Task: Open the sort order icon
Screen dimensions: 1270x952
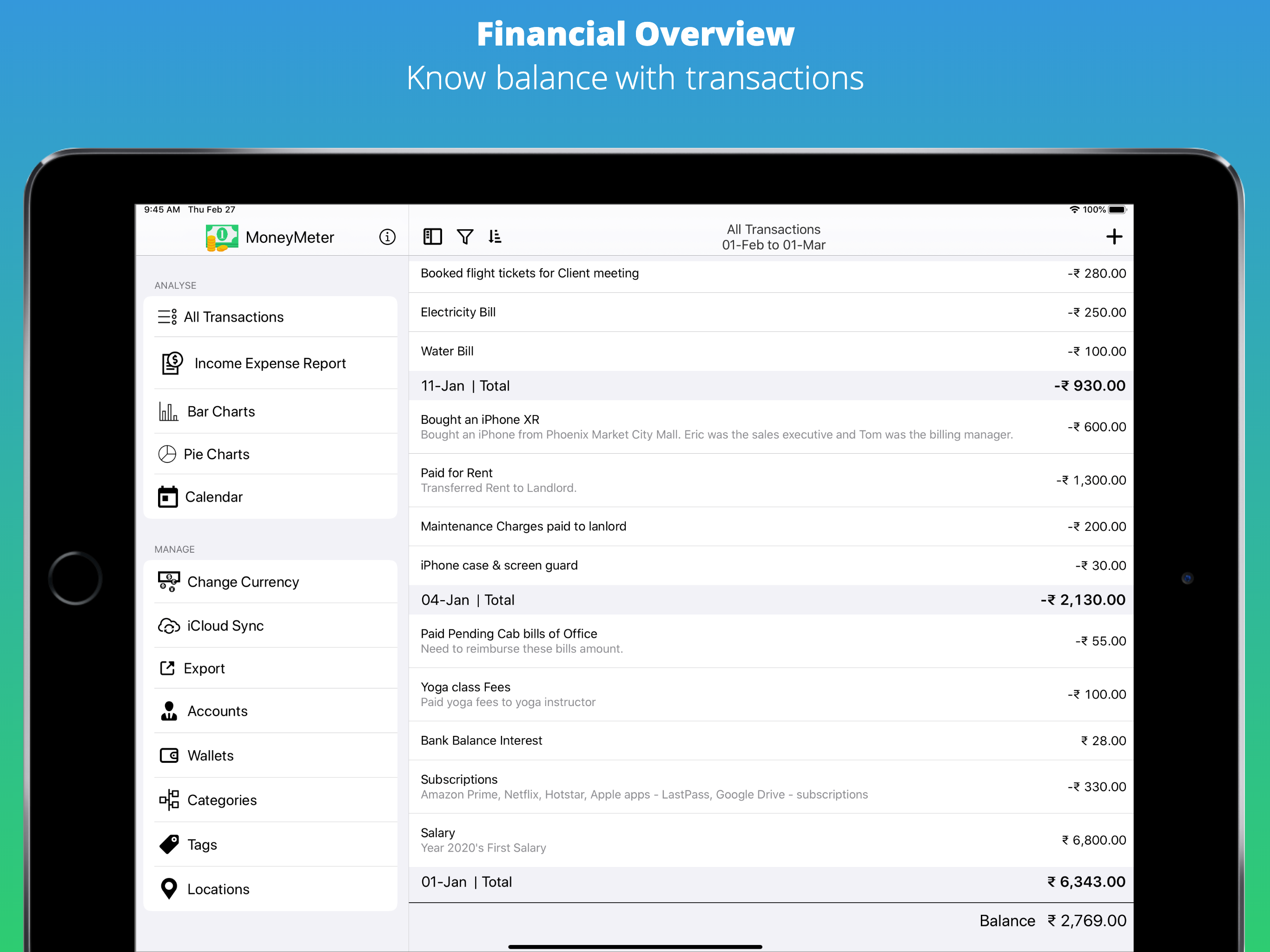Action: [x=495, y=237]
